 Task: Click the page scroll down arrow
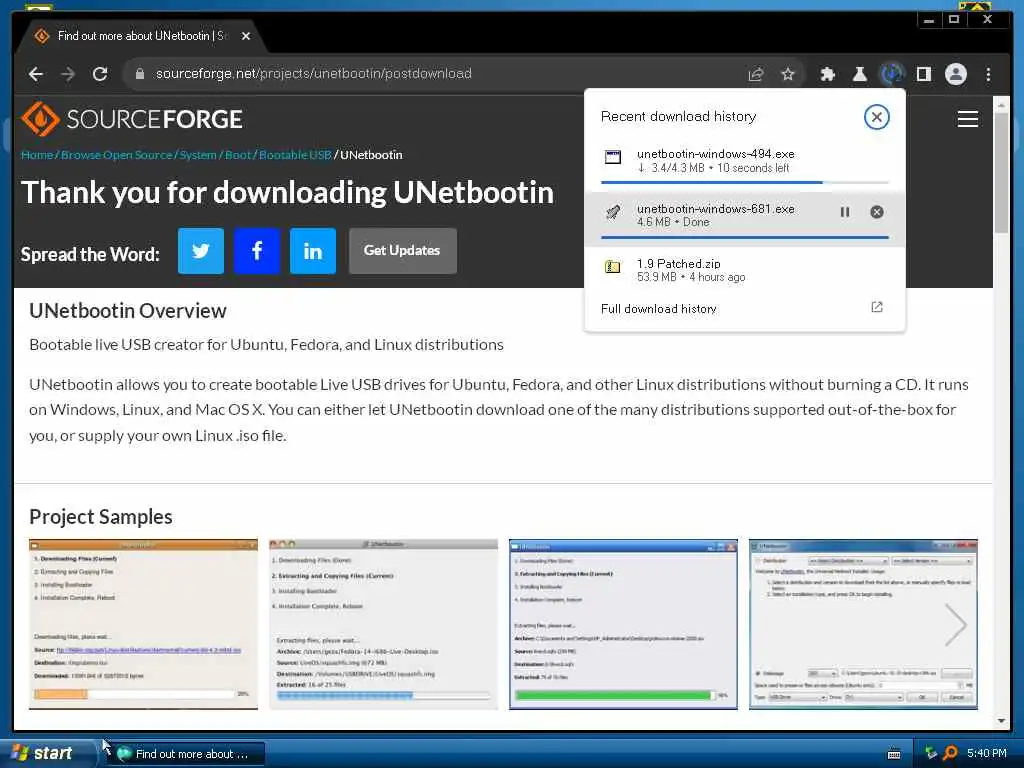[1001, 721]
